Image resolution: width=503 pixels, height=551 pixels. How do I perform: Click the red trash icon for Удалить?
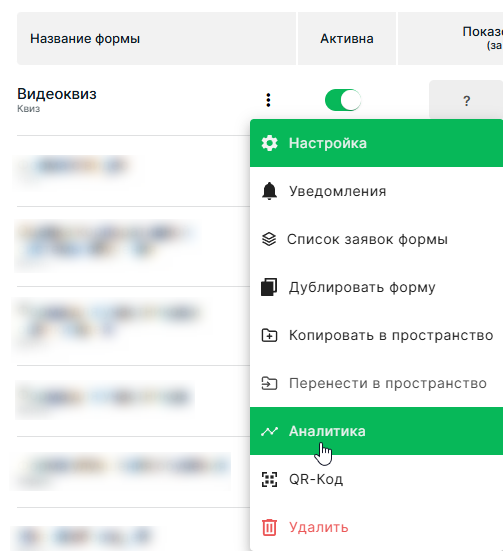click(x=269, y=527)
